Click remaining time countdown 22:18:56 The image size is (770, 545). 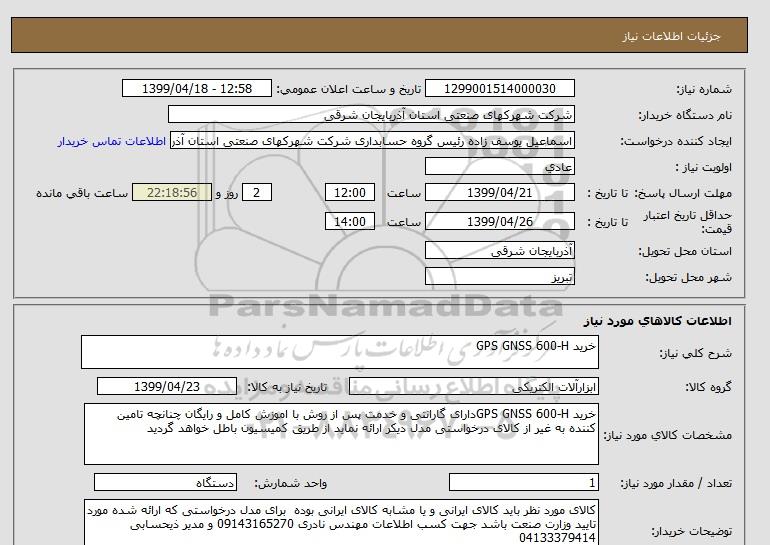(172, 192)
